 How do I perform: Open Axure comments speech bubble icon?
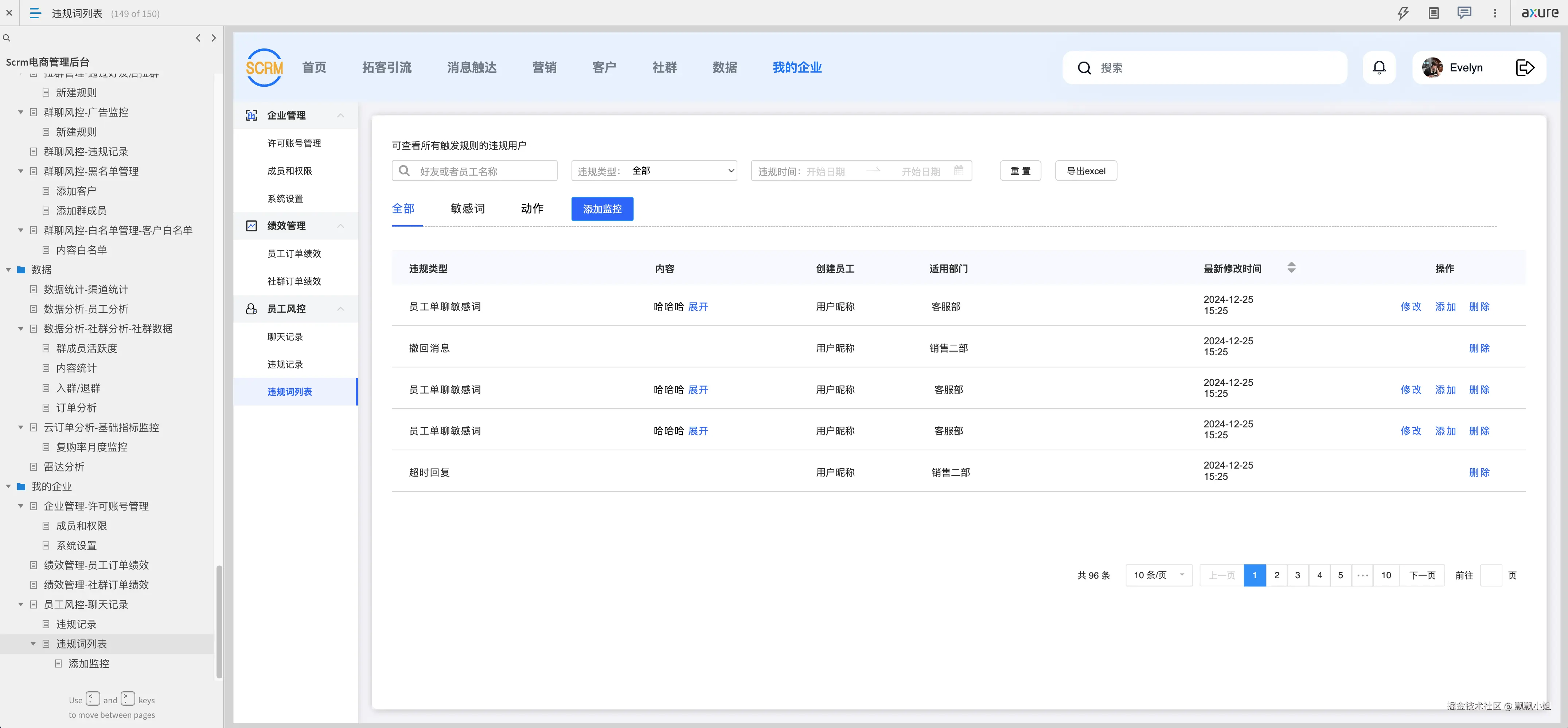pos(1464,13)
